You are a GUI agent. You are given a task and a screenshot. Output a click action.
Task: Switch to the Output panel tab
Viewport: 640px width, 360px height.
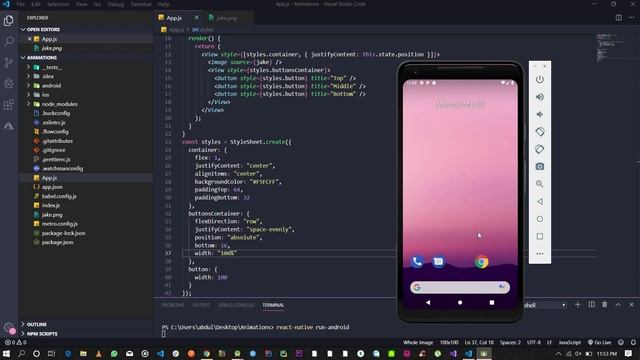[x=201, y=305]
